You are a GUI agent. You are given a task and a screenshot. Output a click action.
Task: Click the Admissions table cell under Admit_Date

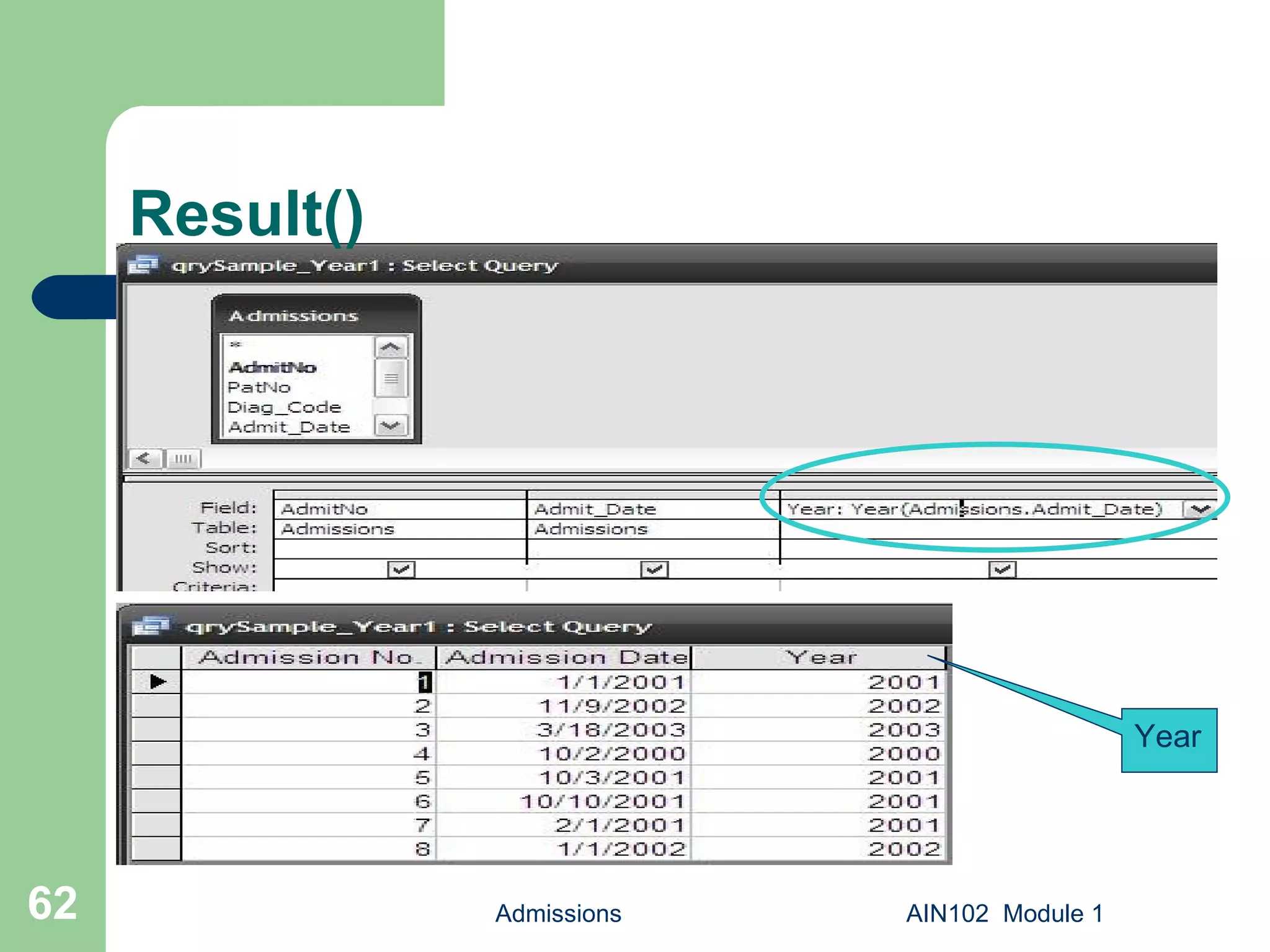(653, 529)
